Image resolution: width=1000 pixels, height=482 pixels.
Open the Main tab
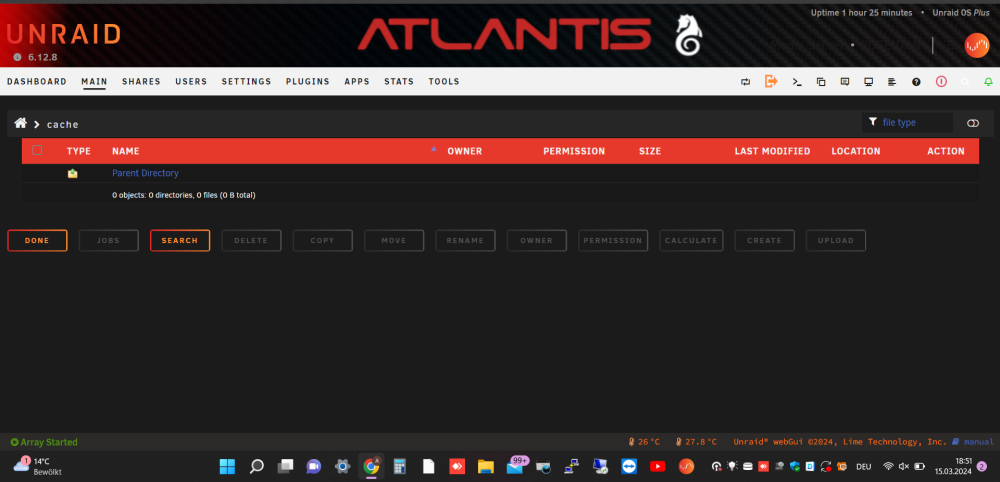pyautogui.click(x=94, y=82)
